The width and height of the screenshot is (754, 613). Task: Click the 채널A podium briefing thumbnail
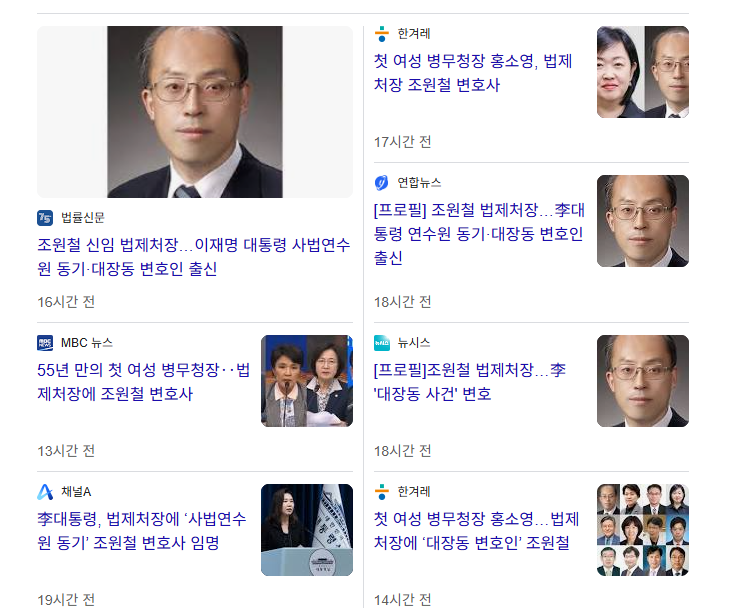307,530
